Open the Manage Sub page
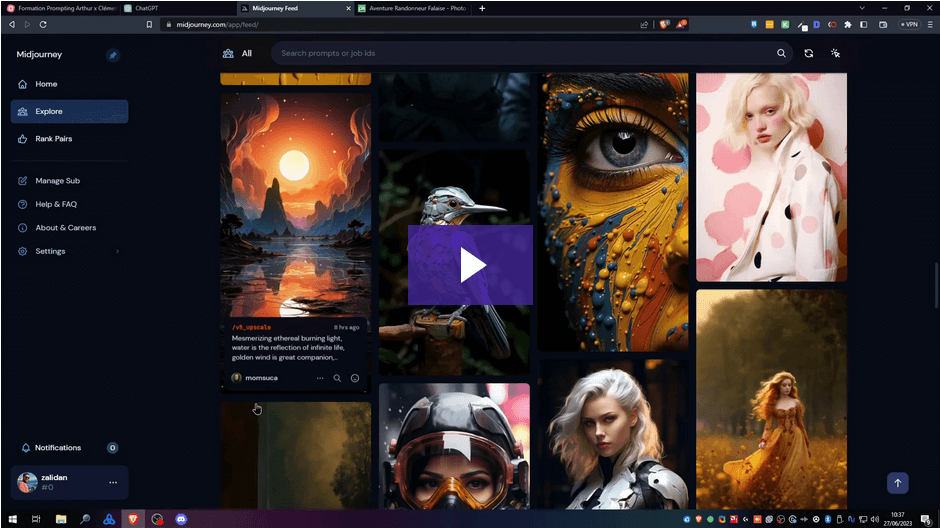 pos(57,181)
